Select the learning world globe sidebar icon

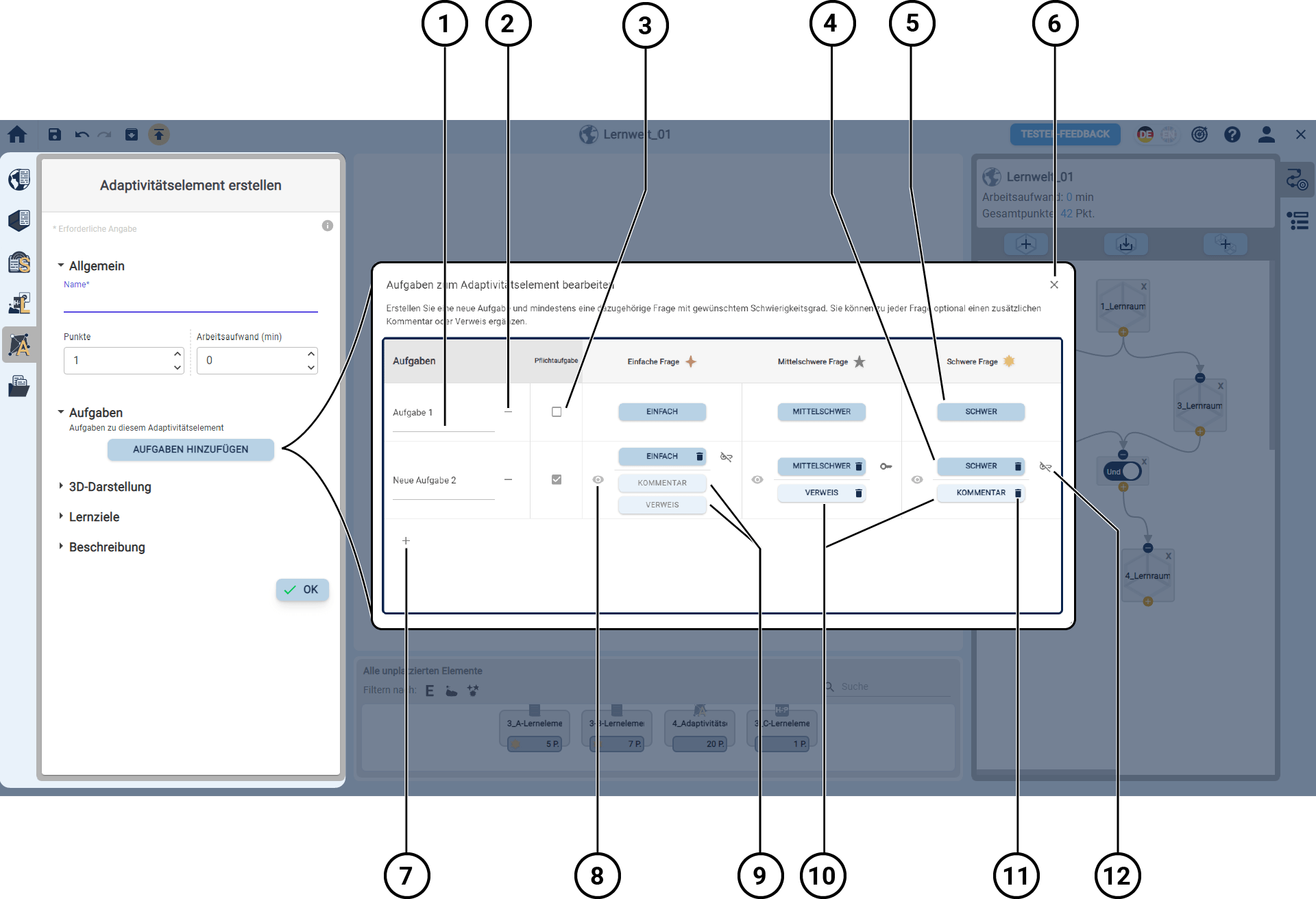point(19,179)
